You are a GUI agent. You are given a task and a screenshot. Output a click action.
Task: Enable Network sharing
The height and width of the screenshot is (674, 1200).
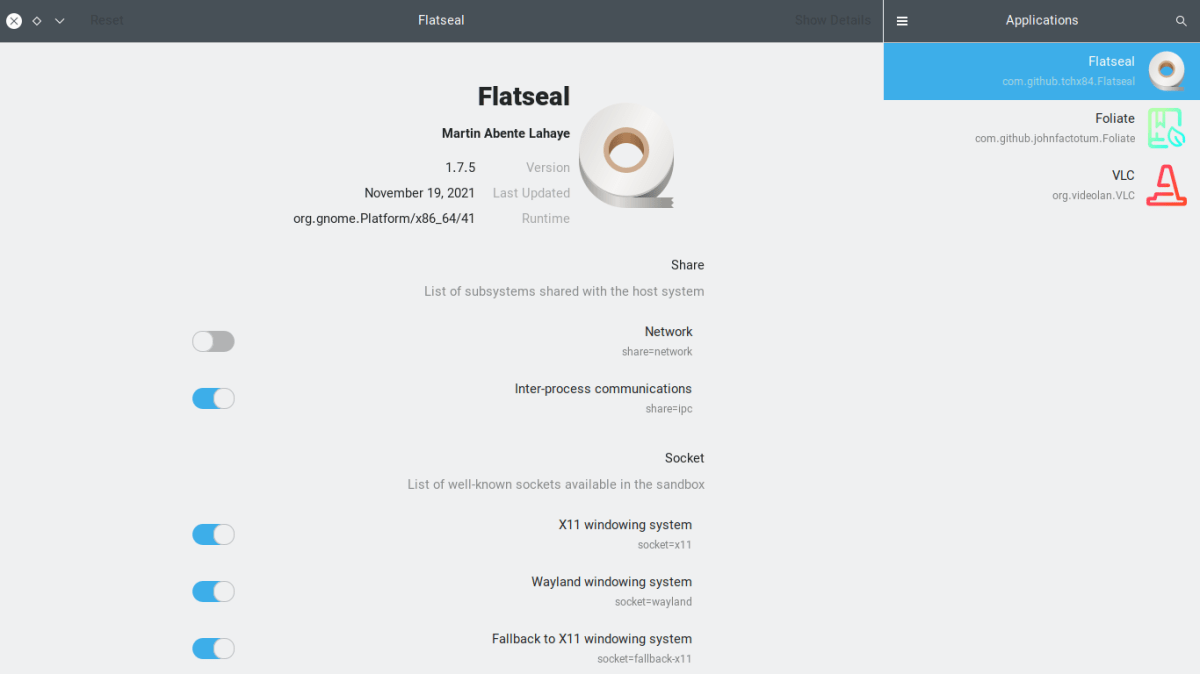213,341
